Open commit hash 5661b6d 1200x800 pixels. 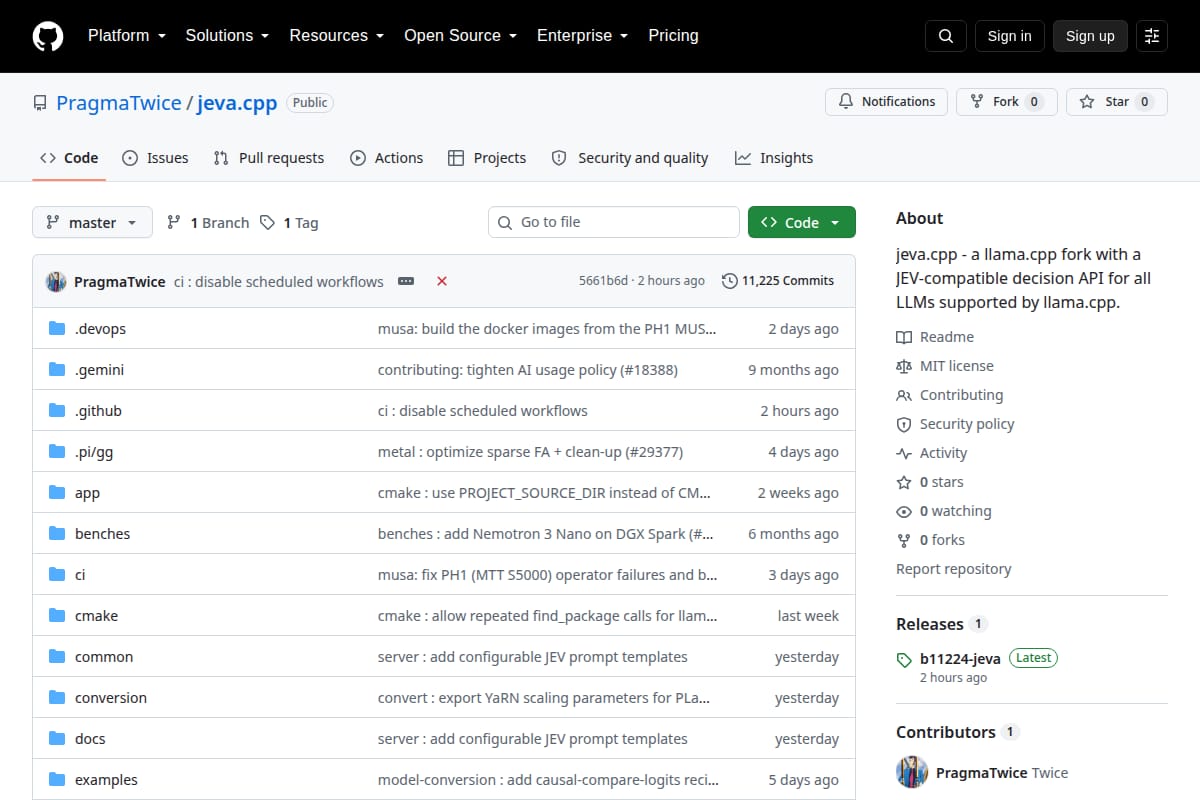pyautogui.click(x=603, y=281)
